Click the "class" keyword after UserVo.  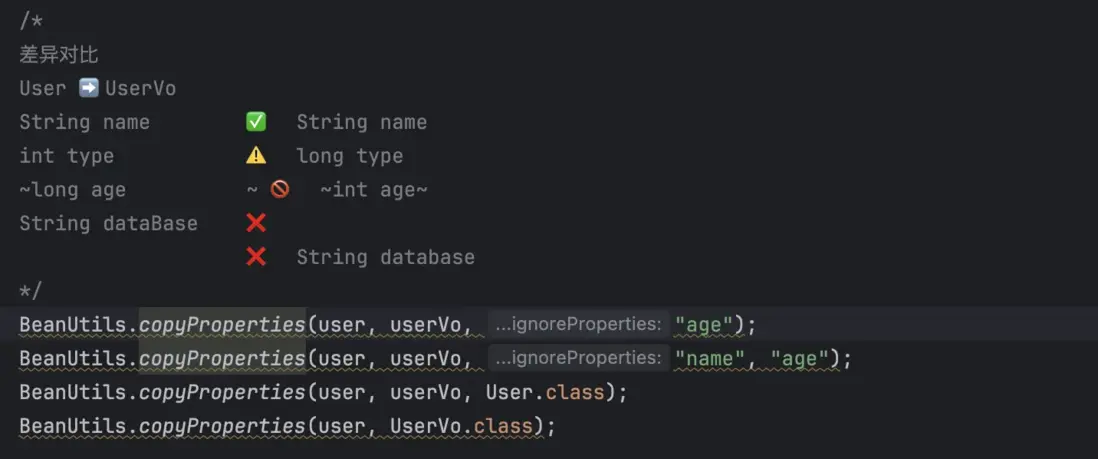[504, 426]
